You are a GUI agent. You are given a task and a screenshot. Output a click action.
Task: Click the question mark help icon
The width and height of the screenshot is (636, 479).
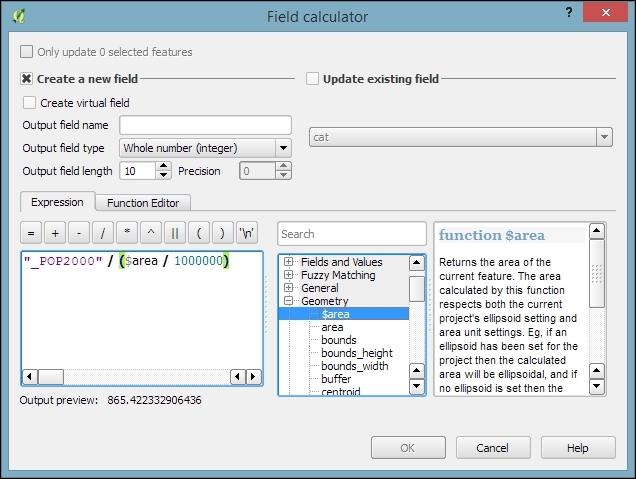(569, 13)
